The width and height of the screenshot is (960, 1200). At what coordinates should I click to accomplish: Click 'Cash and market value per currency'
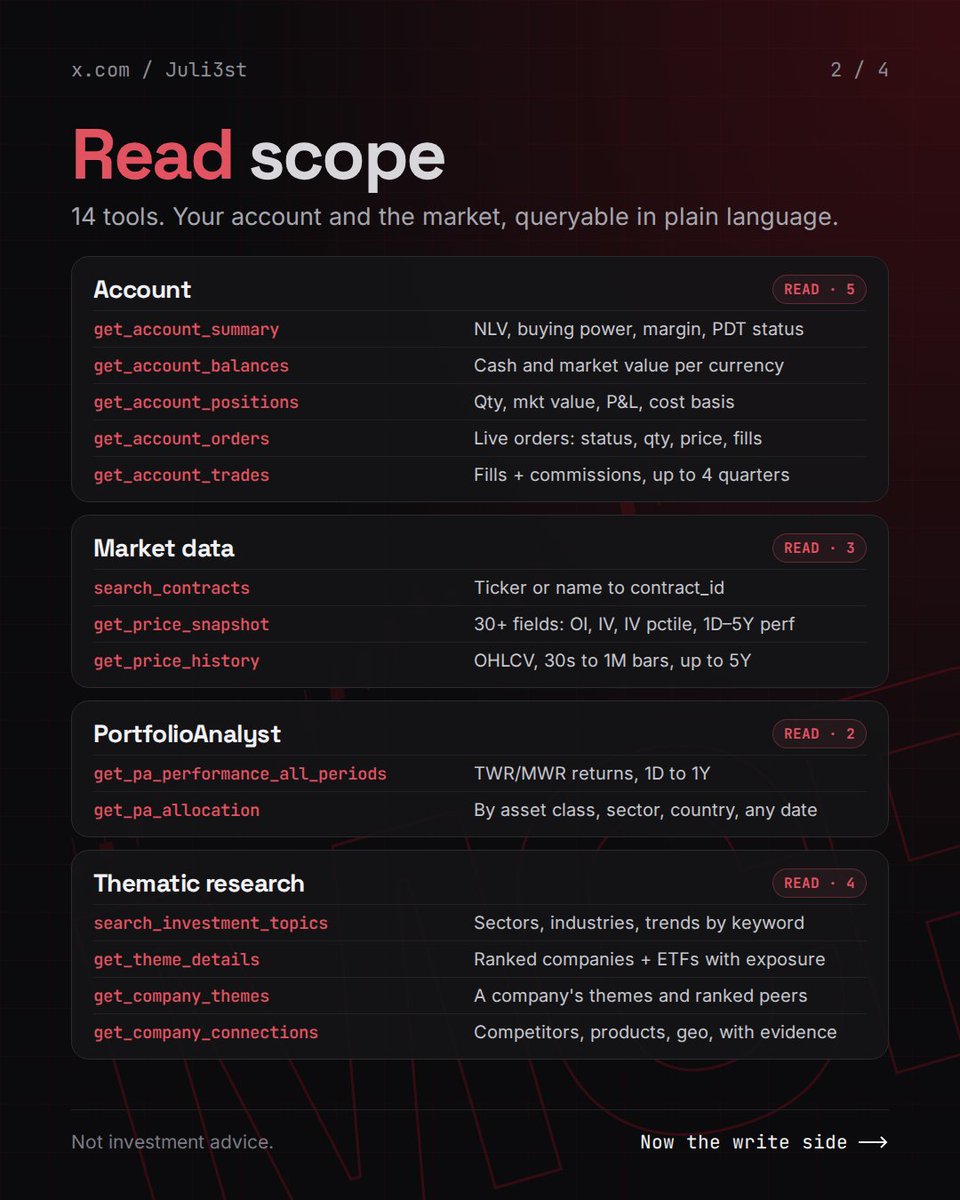(x=628, y=366)
